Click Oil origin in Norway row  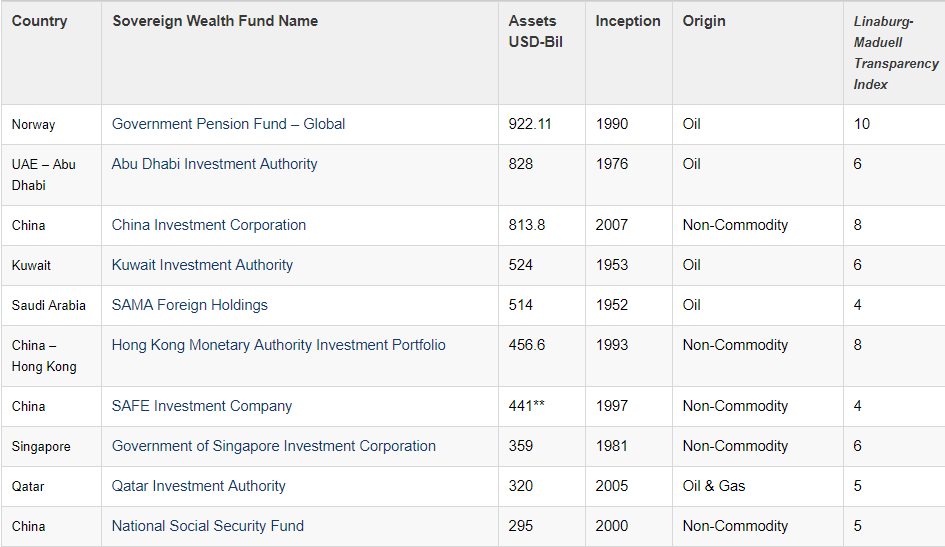pos(692,124)
